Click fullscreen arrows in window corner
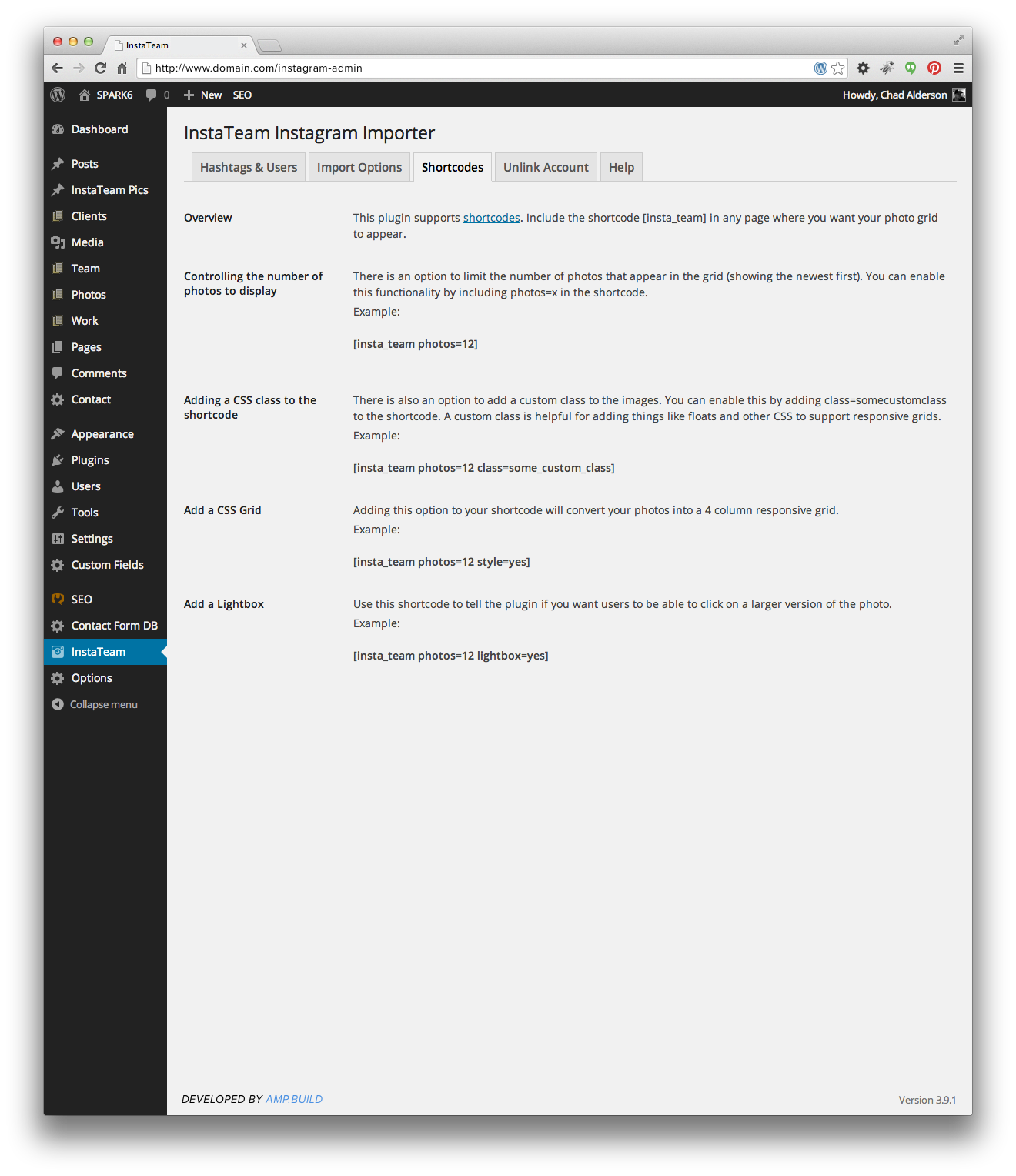Screen dimensions: 1016x1176 pos(958,40)
